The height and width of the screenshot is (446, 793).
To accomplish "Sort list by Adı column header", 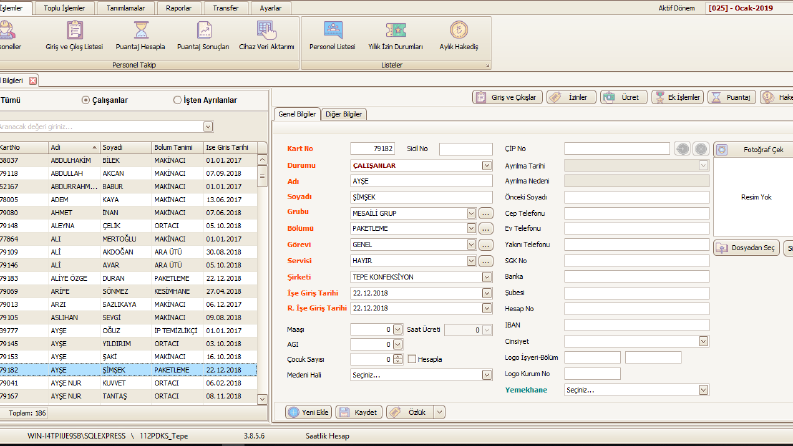I will pyautogui.click(x=74, y=148).
